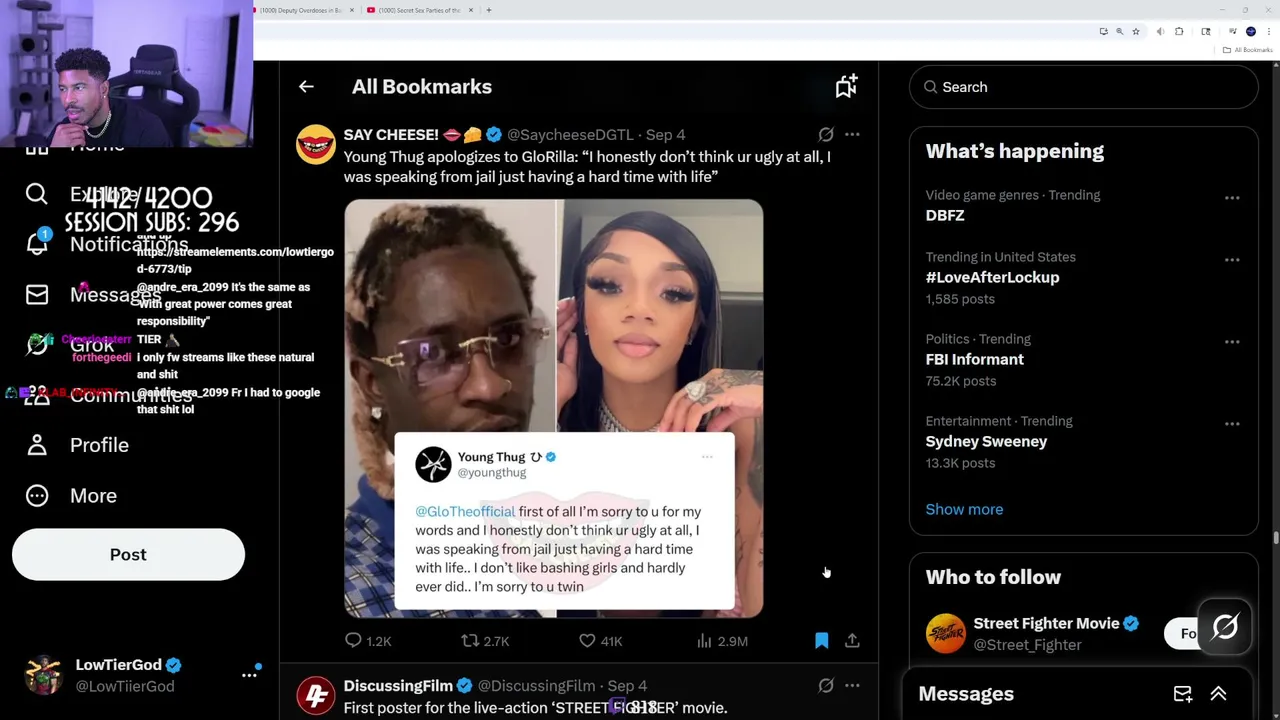Share the SAY CHEESE post
Viewport: 1280px width, 720px height.
pyautogui.click(x=852, y=641)
